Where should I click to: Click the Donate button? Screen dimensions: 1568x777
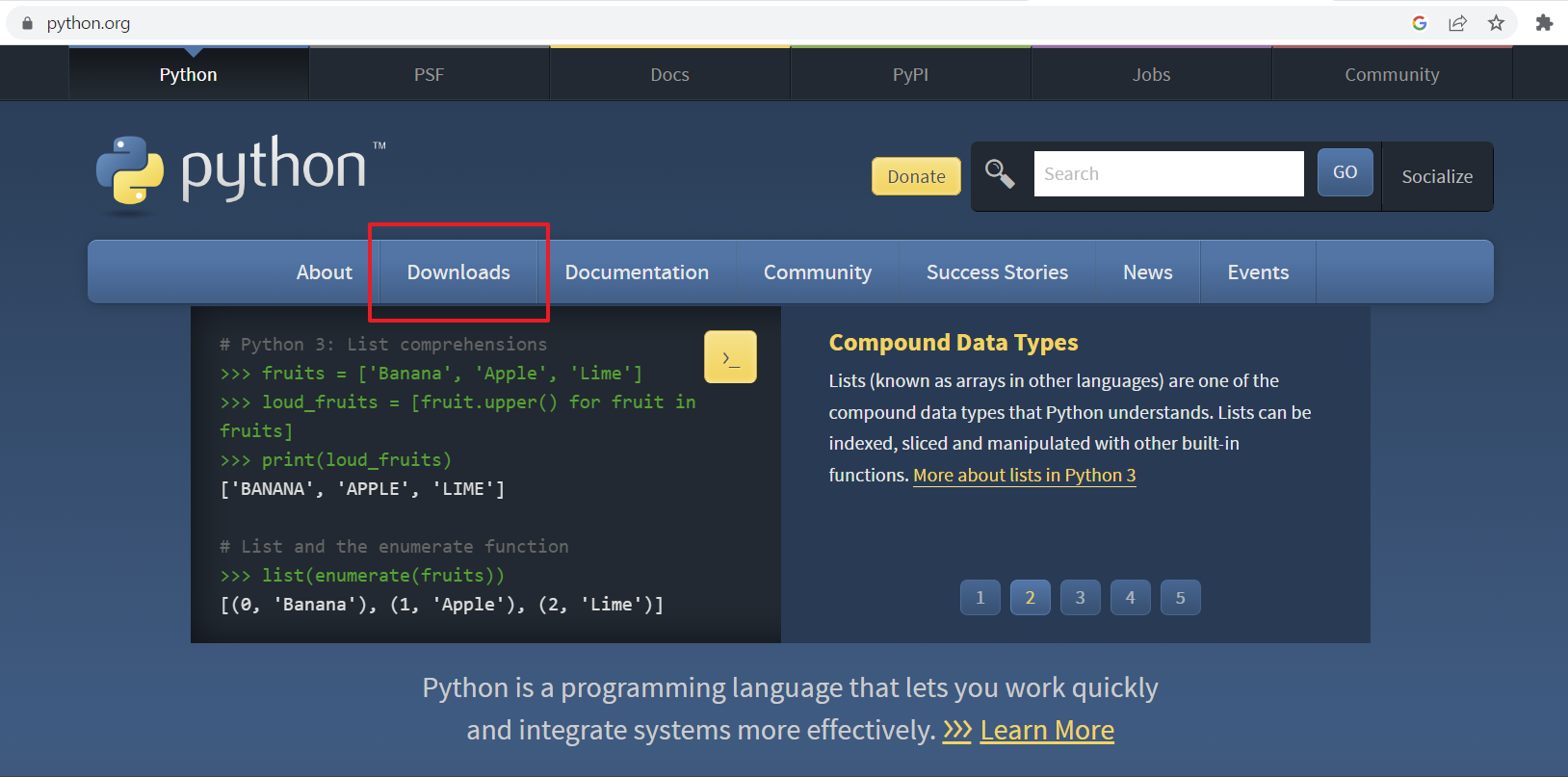click(x=916, y=176)
